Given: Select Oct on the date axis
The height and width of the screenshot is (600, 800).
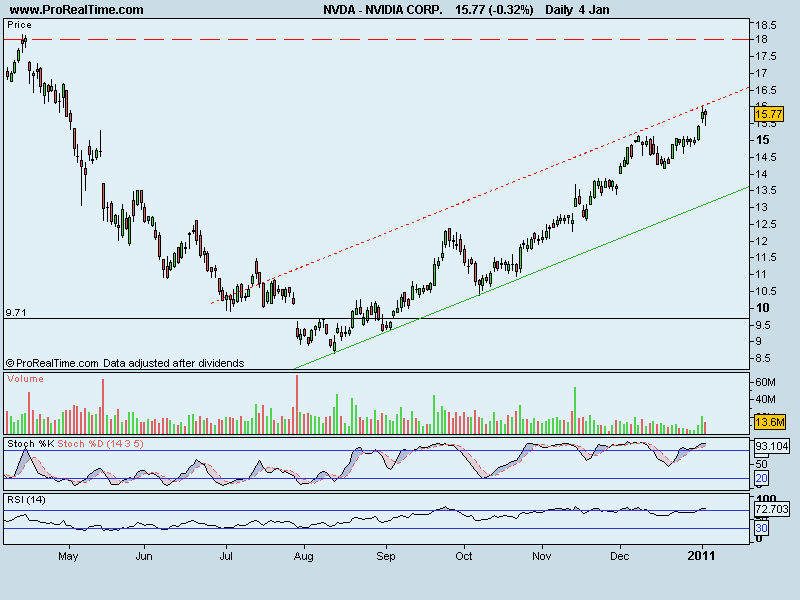Looking at the screenshot, I should click(x=464, y=556).
